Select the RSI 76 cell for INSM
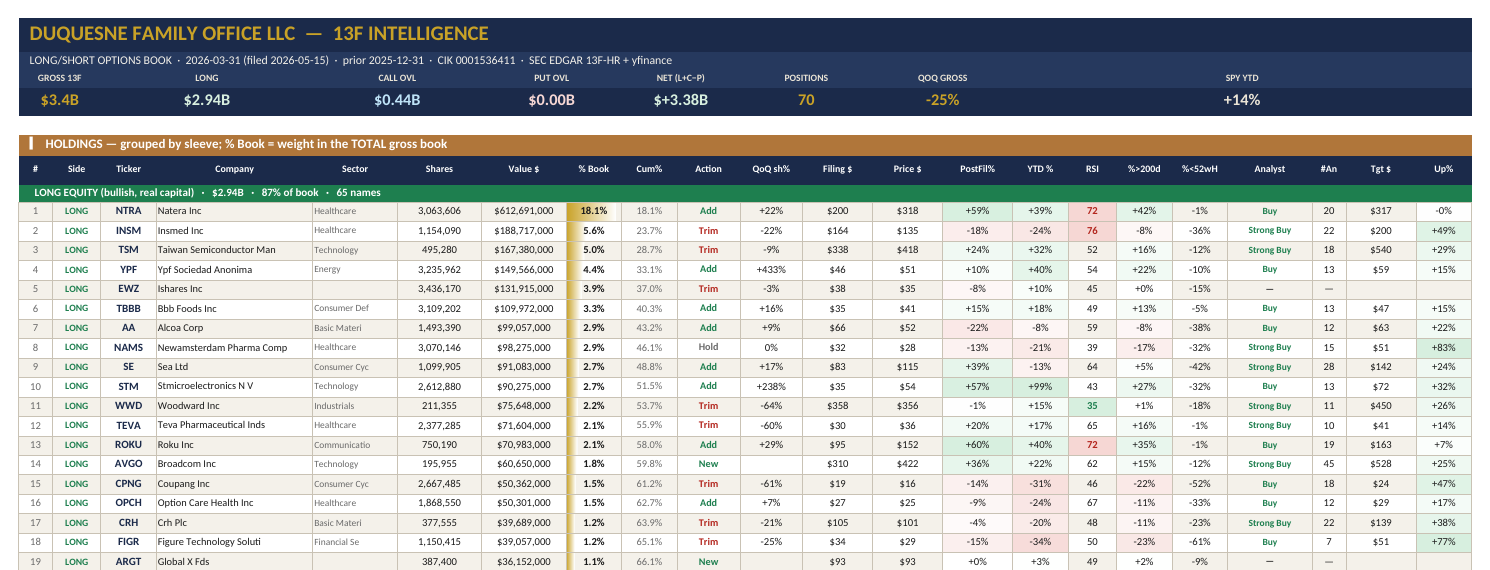Screen dimensions: 1490x570 pyautogui.click(x=1092, y=230)
